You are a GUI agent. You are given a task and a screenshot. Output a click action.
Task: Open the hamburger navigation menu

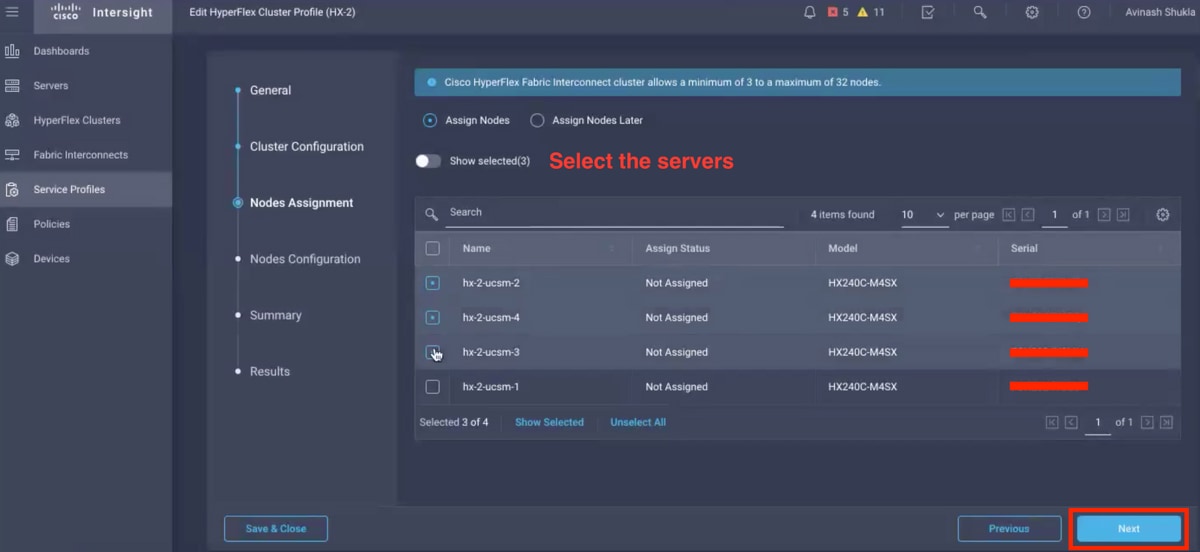pyautogui.click(x=13, y=12)
